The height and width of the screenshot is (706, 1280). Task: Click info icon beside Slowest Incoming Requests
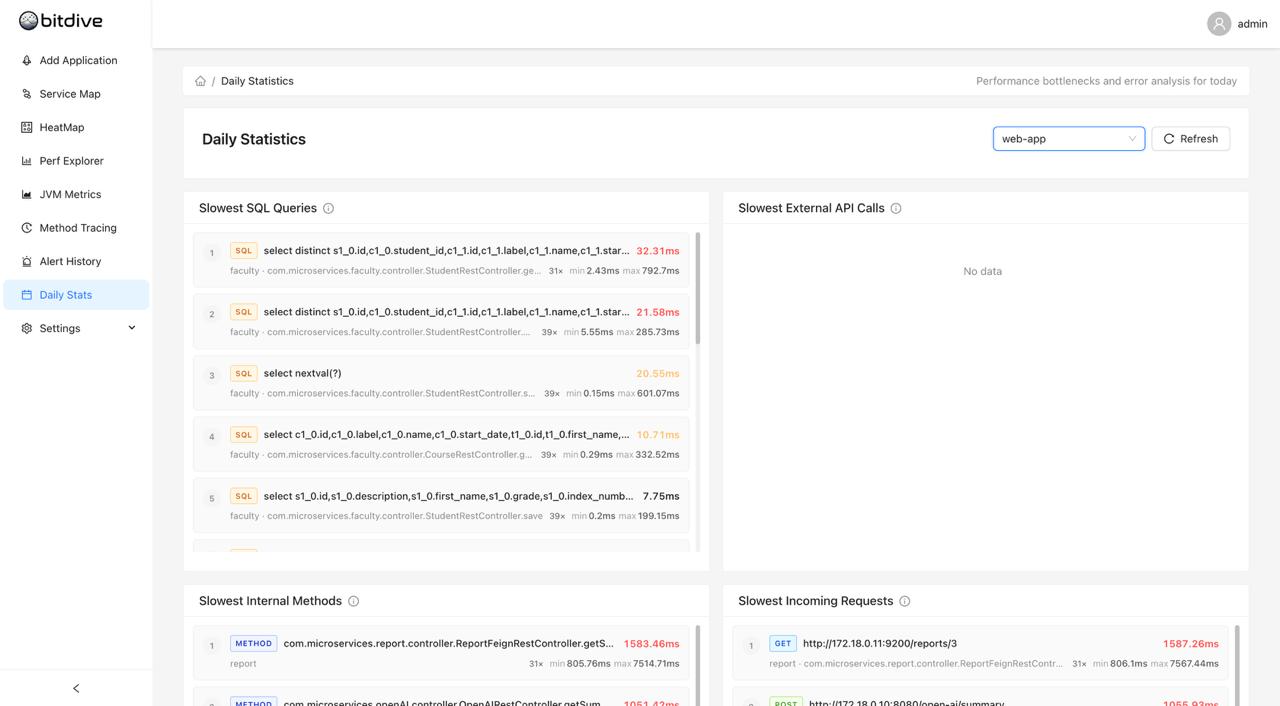(x=905, y=601)
